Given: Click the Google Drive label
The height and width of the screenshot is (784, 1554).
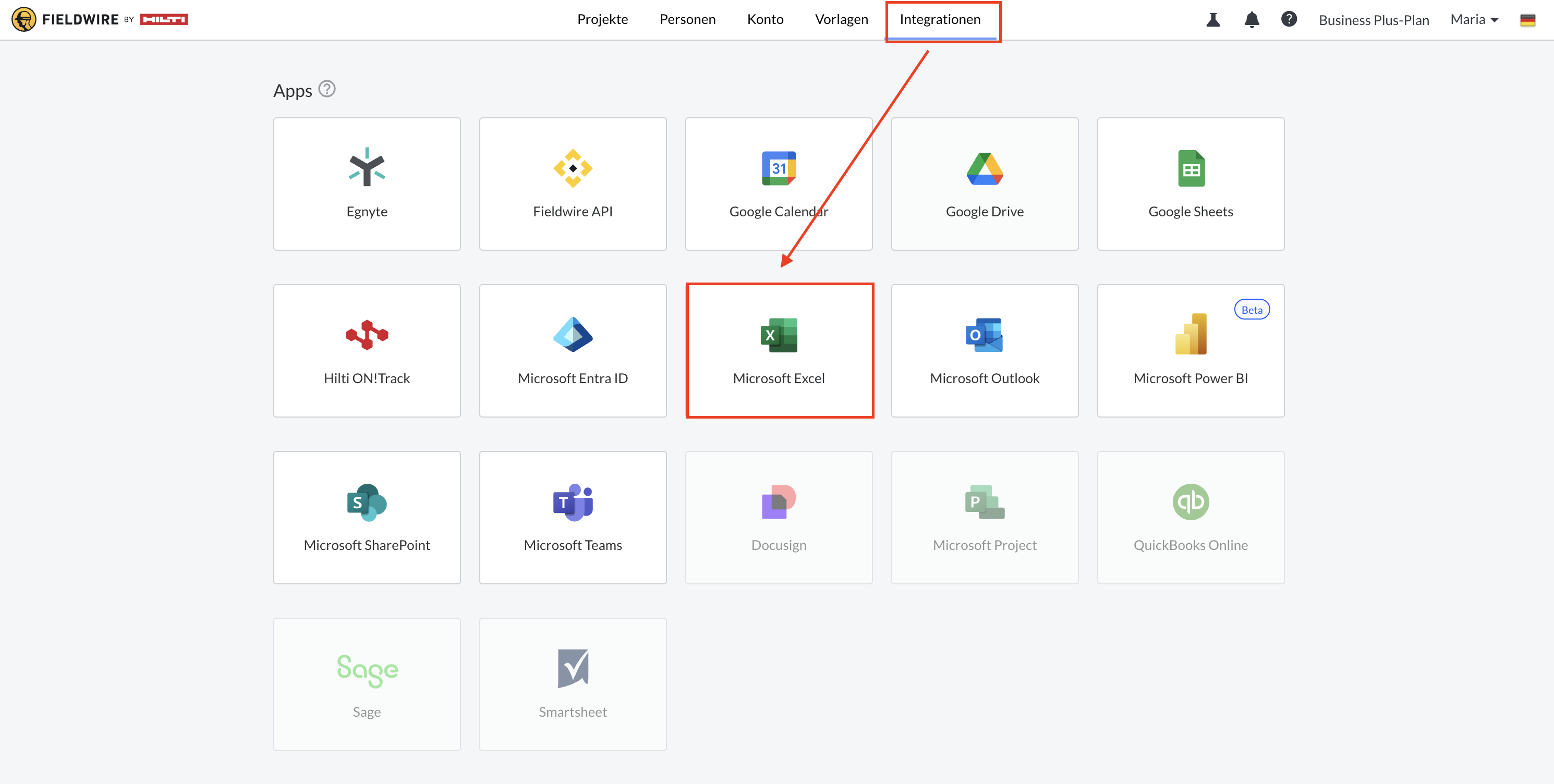Looking at the screenshot, I should [985, 212].
